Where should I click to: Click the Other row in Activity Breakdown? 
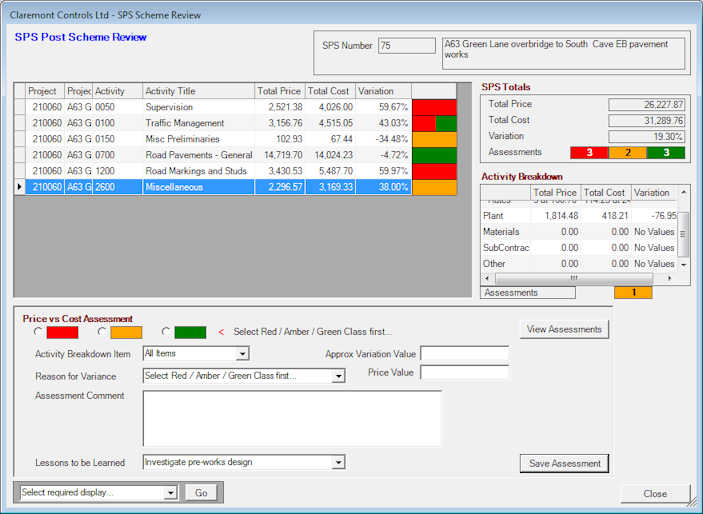click(579, 264)
